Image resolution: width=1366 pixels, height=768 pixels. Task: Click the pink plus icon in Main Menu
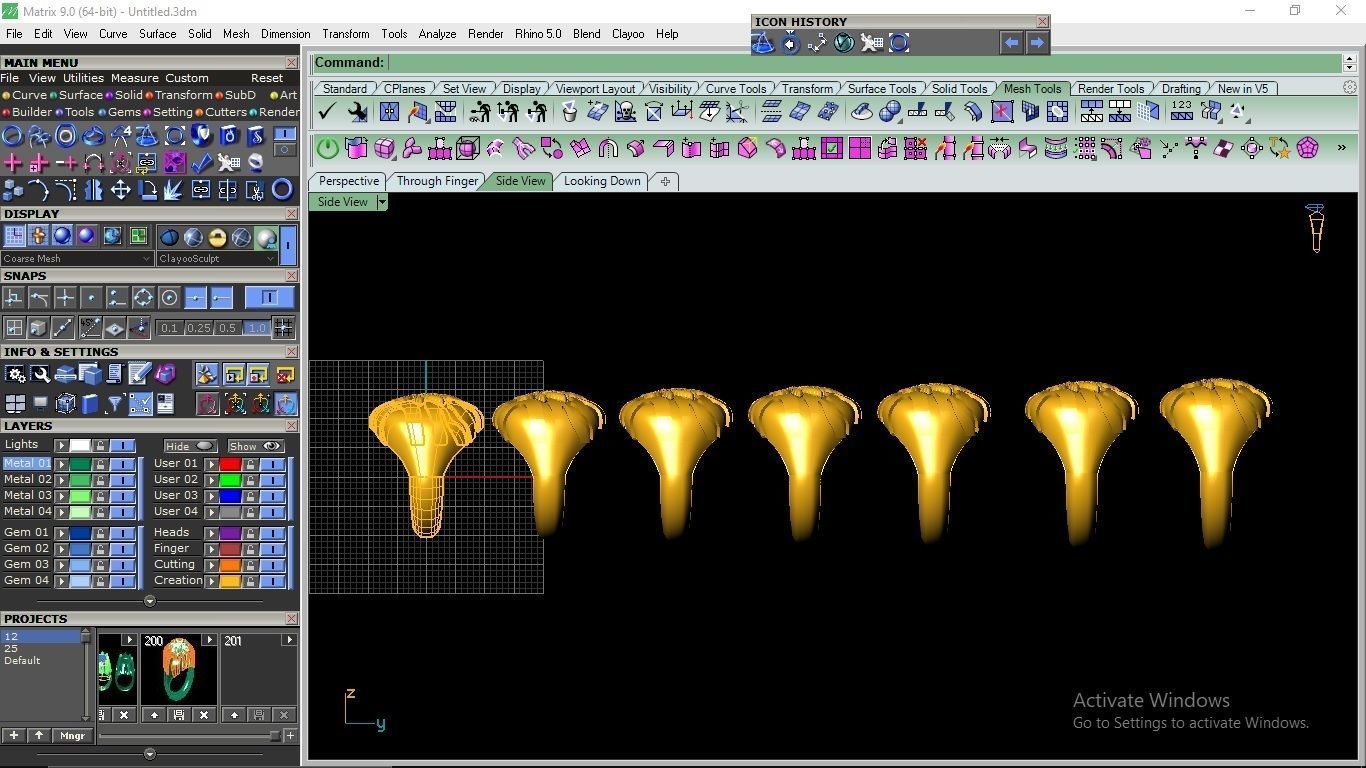point(13,162)
